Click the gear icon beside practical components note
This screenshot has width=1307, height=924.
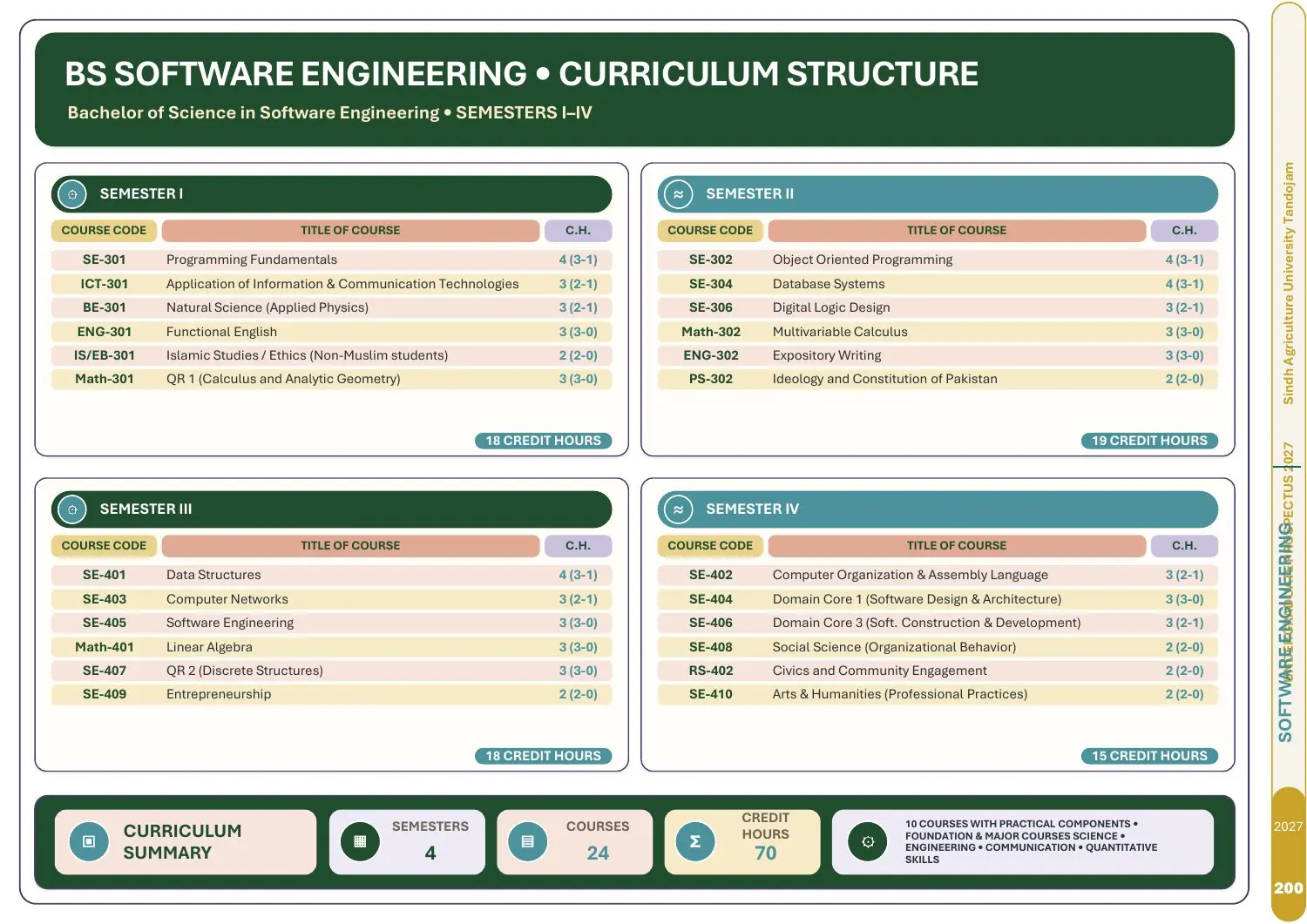(868, 842)
